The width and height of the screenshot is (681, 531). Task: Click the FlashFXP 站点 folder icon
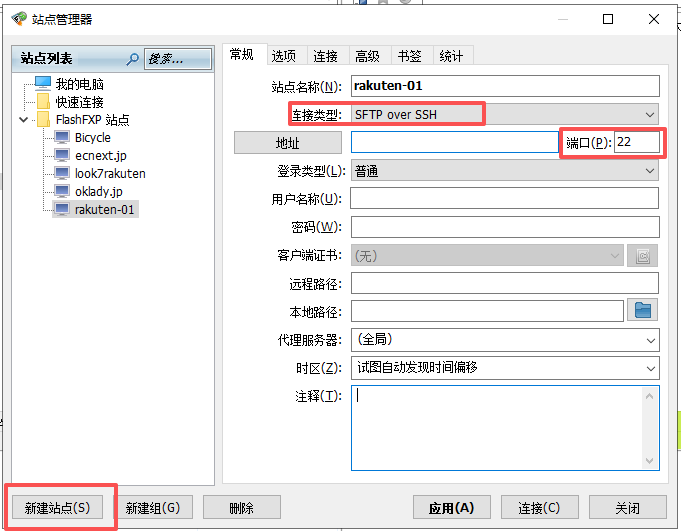point(43,119)
